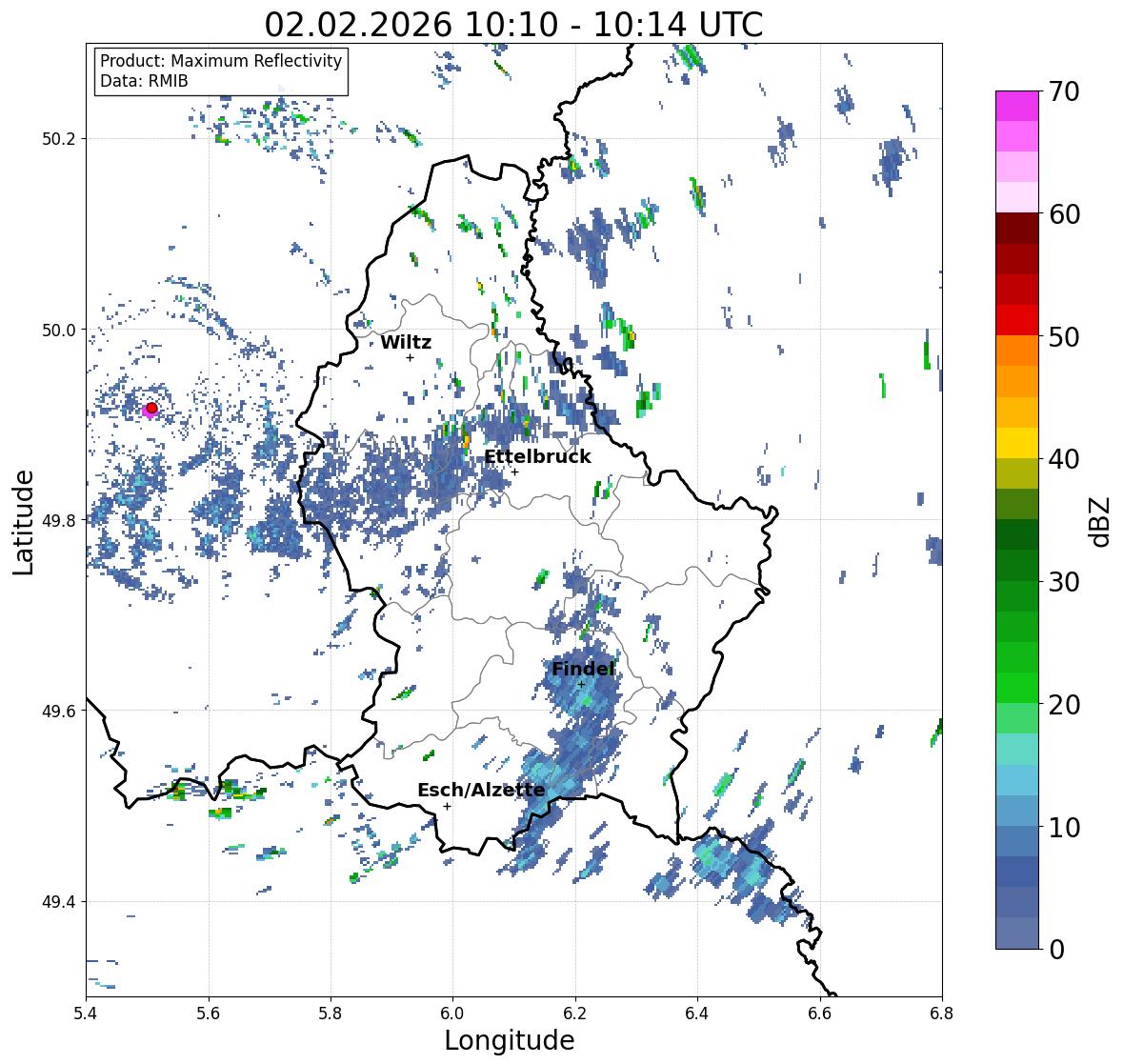Screen dimensions: 1123x1064
Task: Click longitude tick label 6.2
Action: pos(575,1013)
